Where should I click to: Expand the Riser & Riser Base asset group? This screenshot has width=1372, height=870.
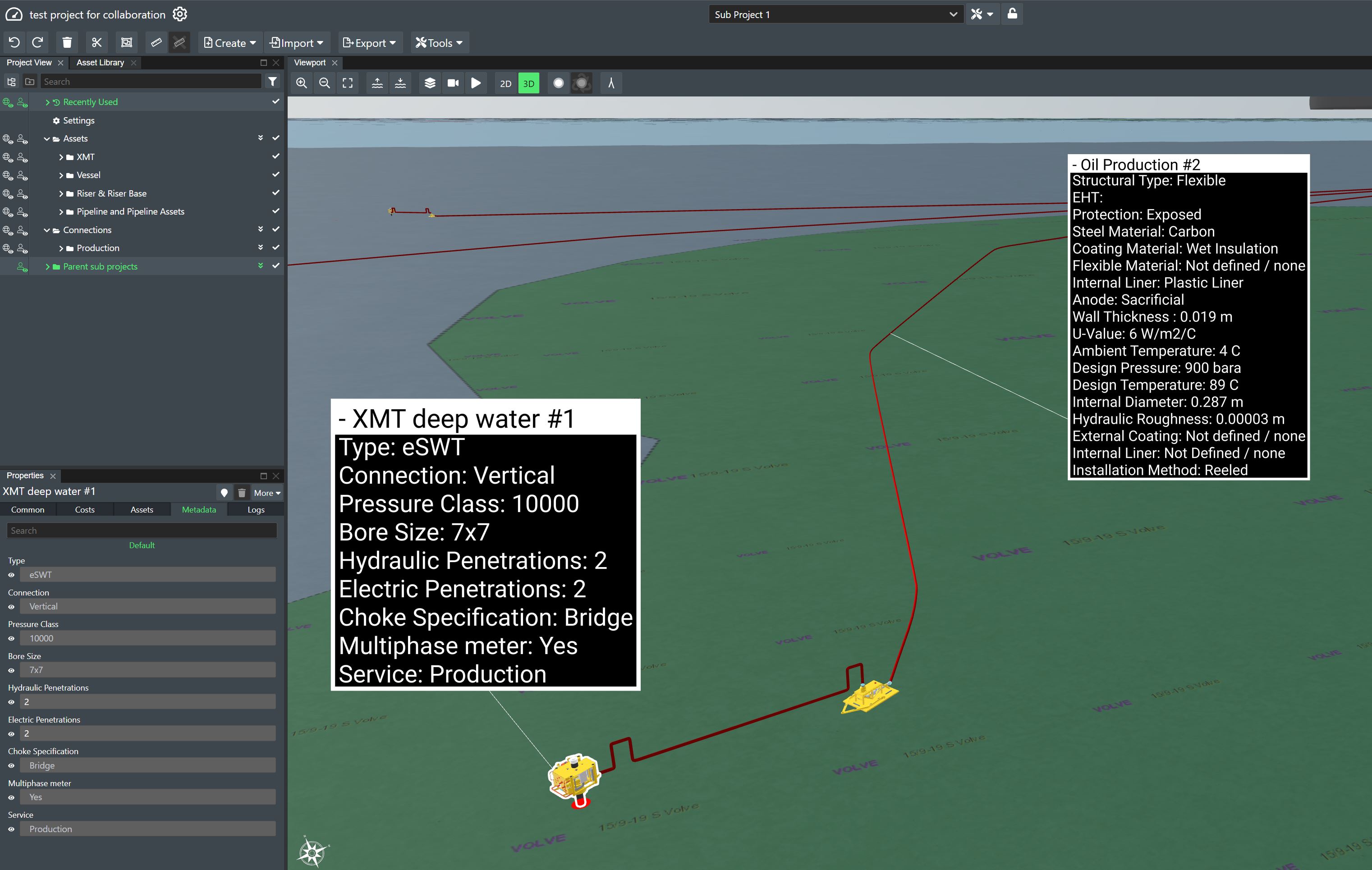coord(56,193)
